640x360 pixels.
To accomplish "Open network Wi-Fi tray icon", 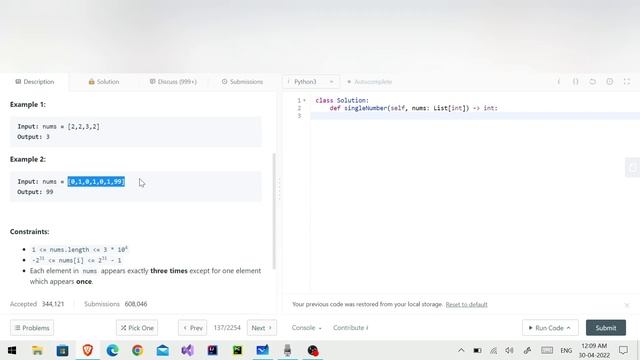I will (493, 350).
